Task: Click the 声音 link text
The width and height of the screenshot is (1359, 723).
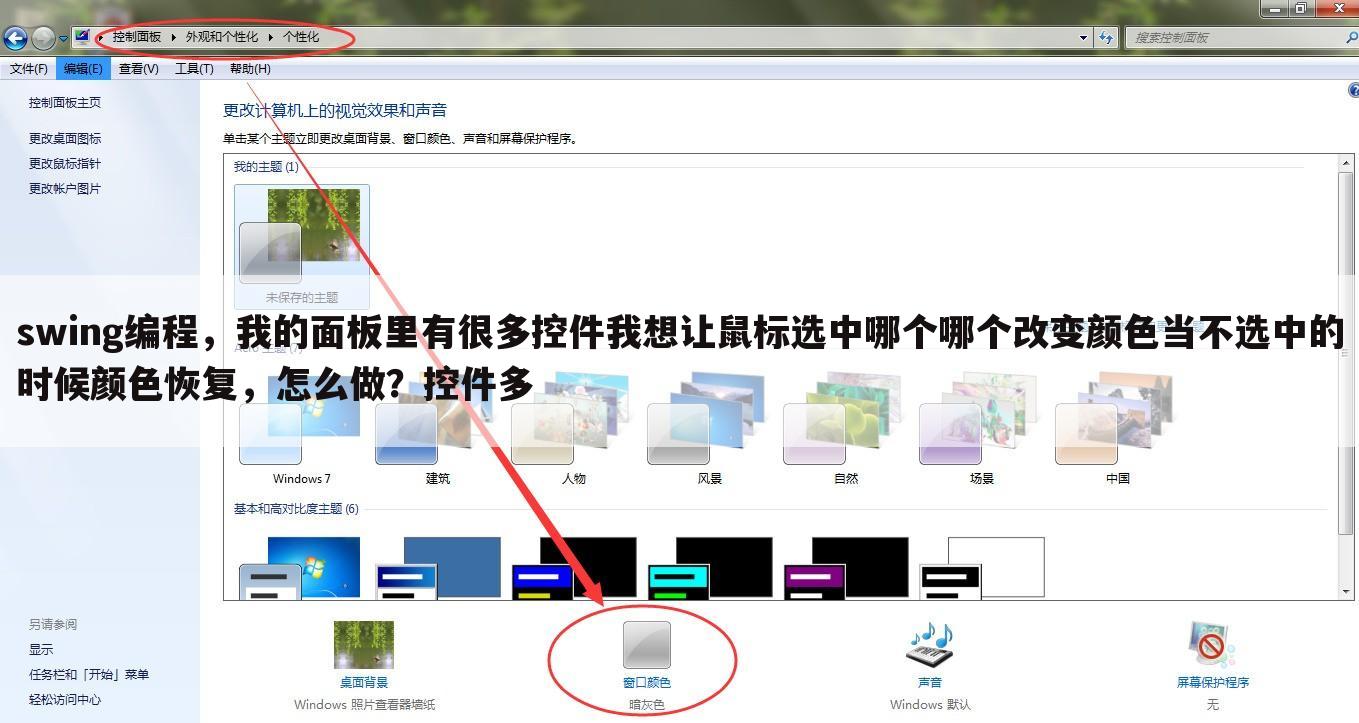Action: 929,682
